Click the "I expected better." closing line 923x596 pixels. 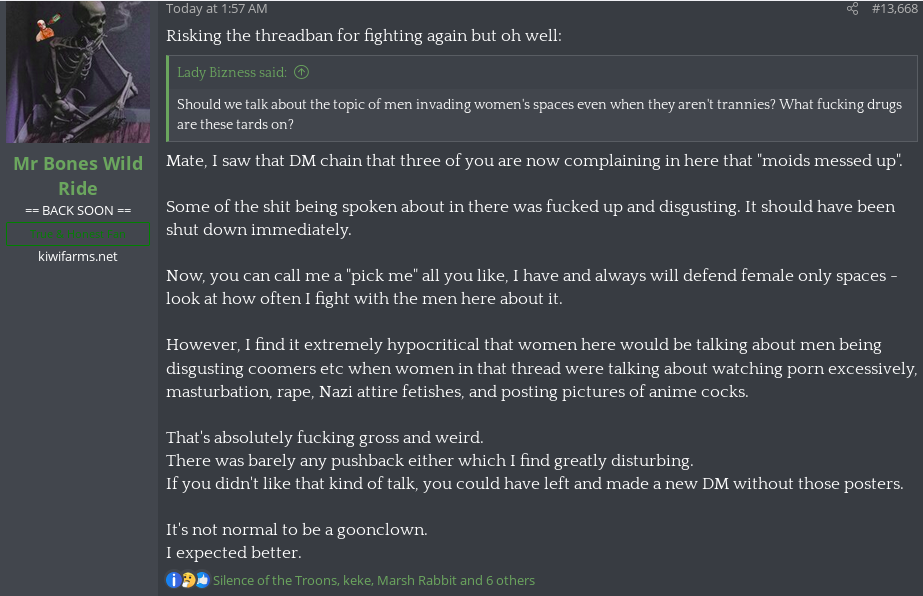pyautogui.click(x=234, y=553)
